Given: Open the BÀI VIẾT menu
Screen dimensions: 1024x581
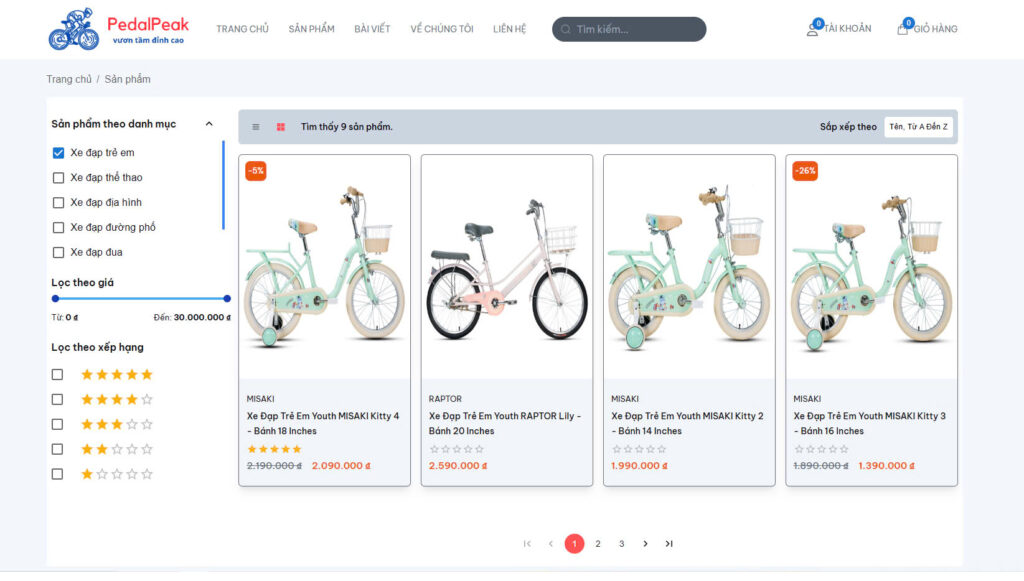Looking at the screenshot, I should tap(372, 29).
